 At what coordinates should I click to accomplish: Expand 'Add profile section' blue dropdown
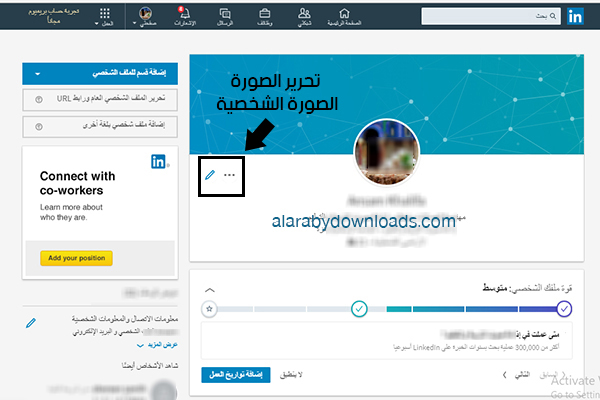tap(100, 73)
